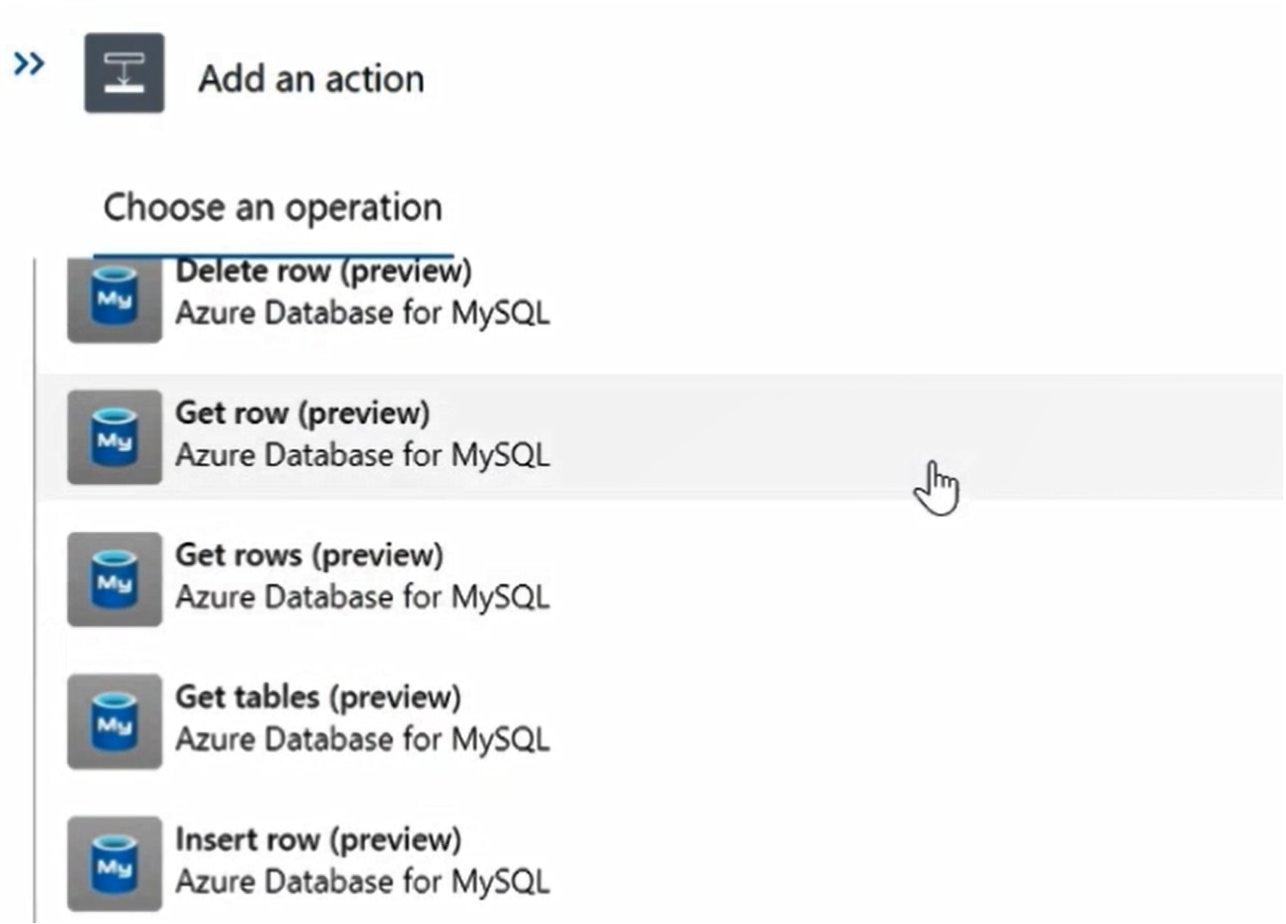1286x924 pixels.
Task: Click the MySQL icon for Delete row
Action: [x=114, y=301]
